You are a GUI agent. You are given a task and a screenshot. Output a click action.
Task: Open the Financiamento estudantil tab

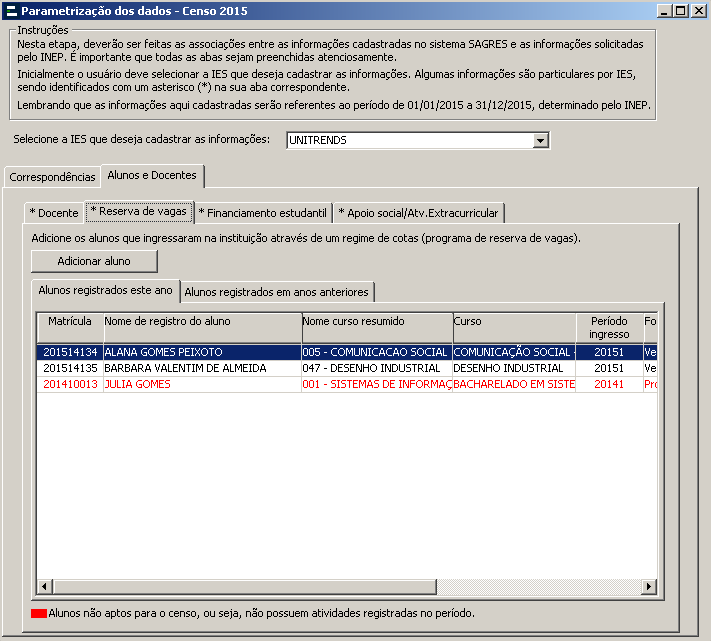click(262, 213)
